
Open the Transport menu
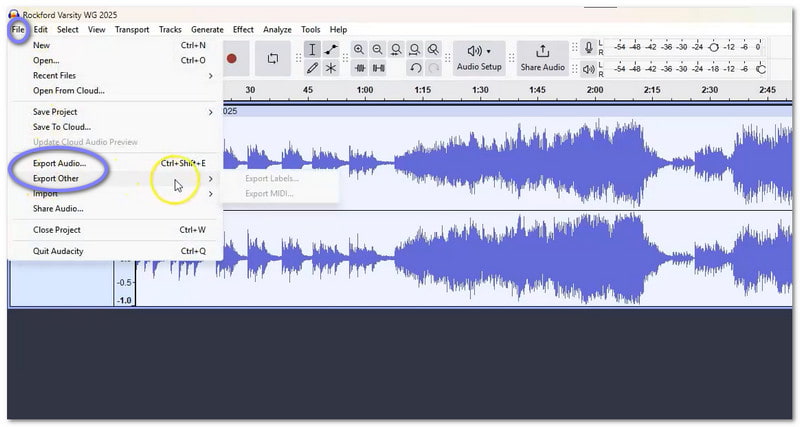[x=132, y=30]
